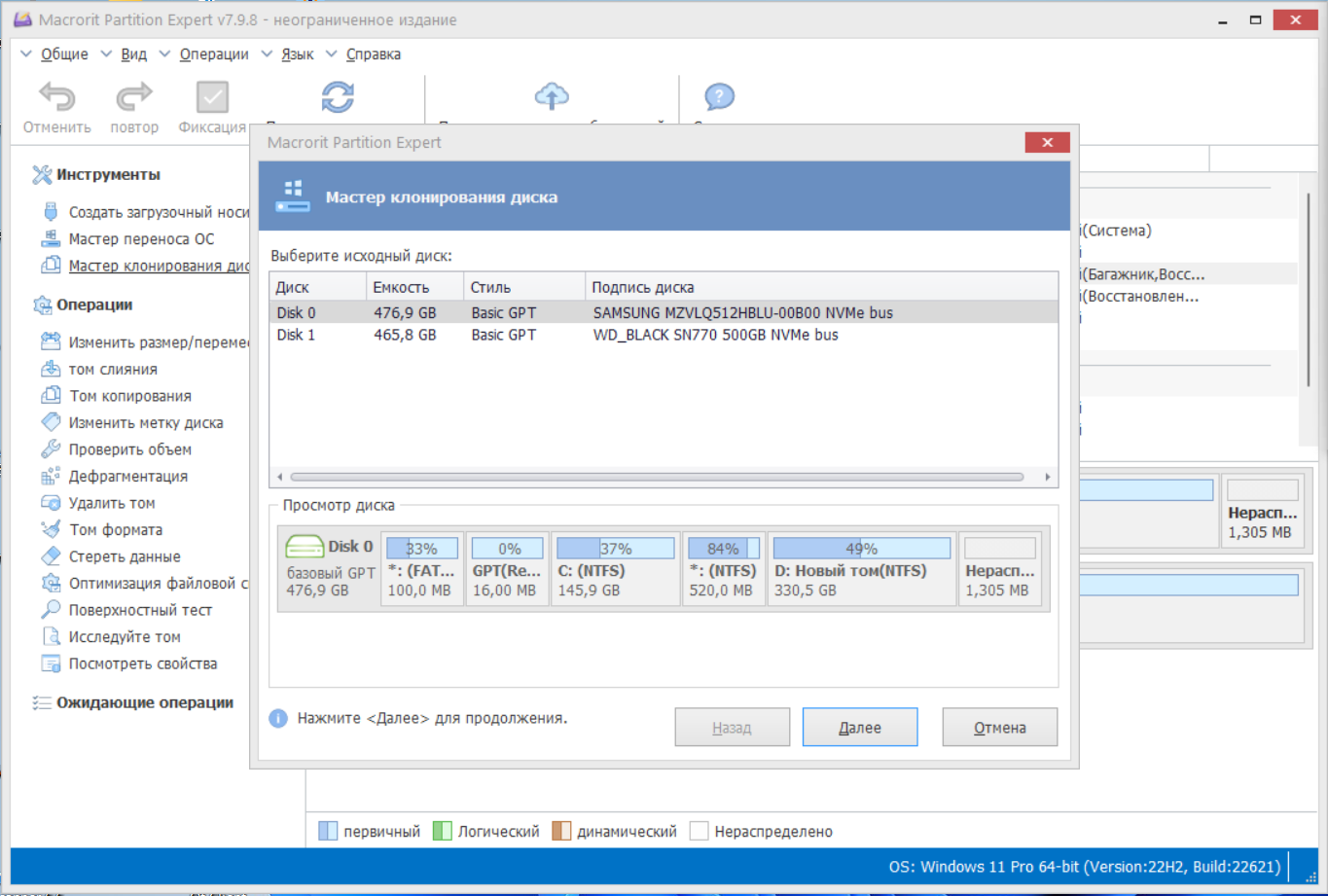Screen dimensions: 1328x896
Task: Click the повтор redo arrow icon
Action: (134, 97)
